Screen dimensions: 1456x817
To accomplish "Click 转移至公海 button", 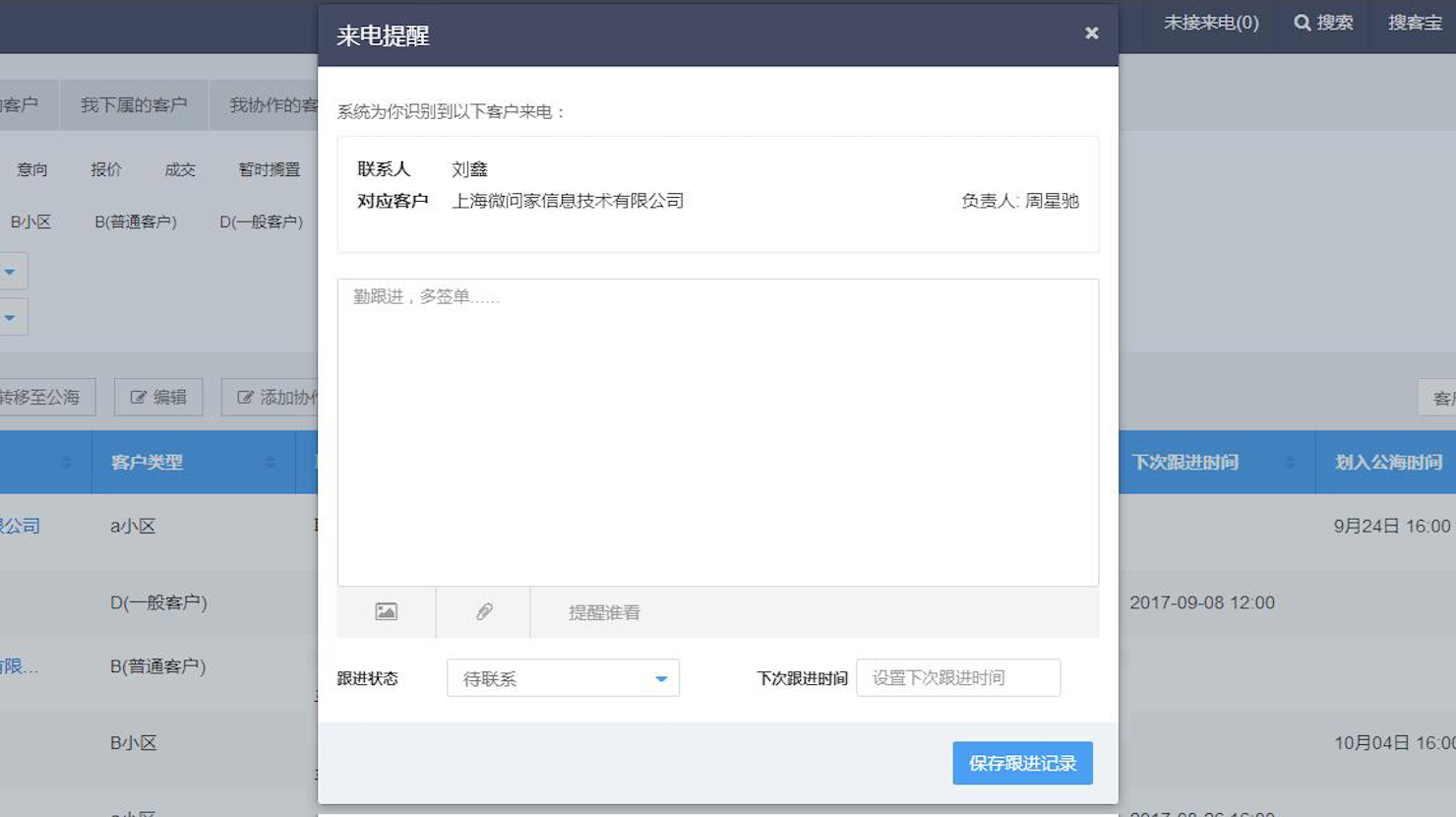I will (x=41, y=398).
